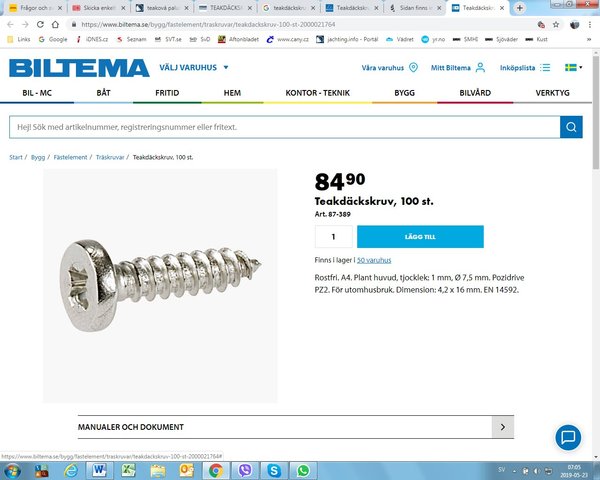Open Mitt Biltema account icon
The height and width of the screenshot is (480, 600).
(x=480, y=68)
